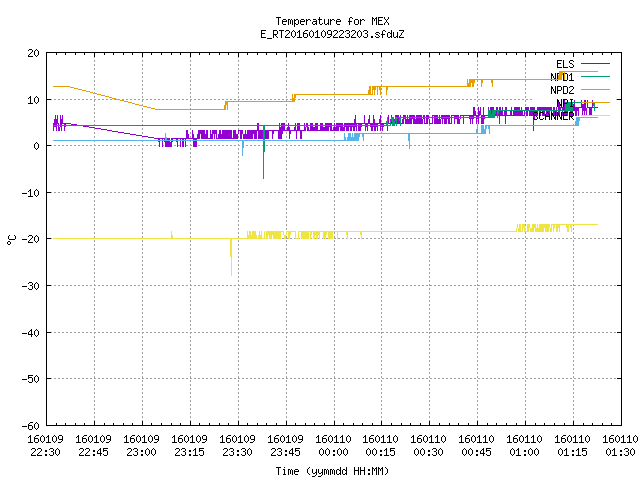
Task: Click the x-axis time label '23:00'
Action: point(141,453)
